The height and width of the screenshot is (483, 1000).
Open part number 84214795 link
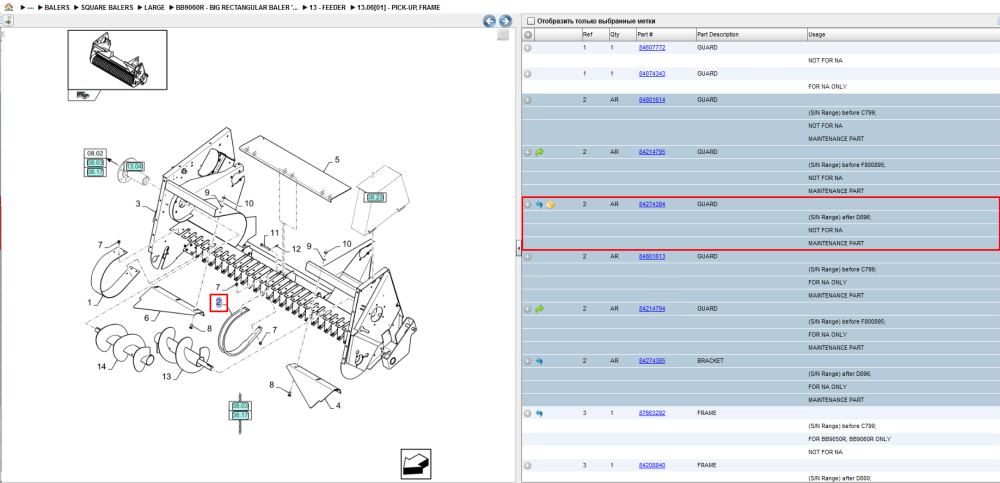[652, 152]
